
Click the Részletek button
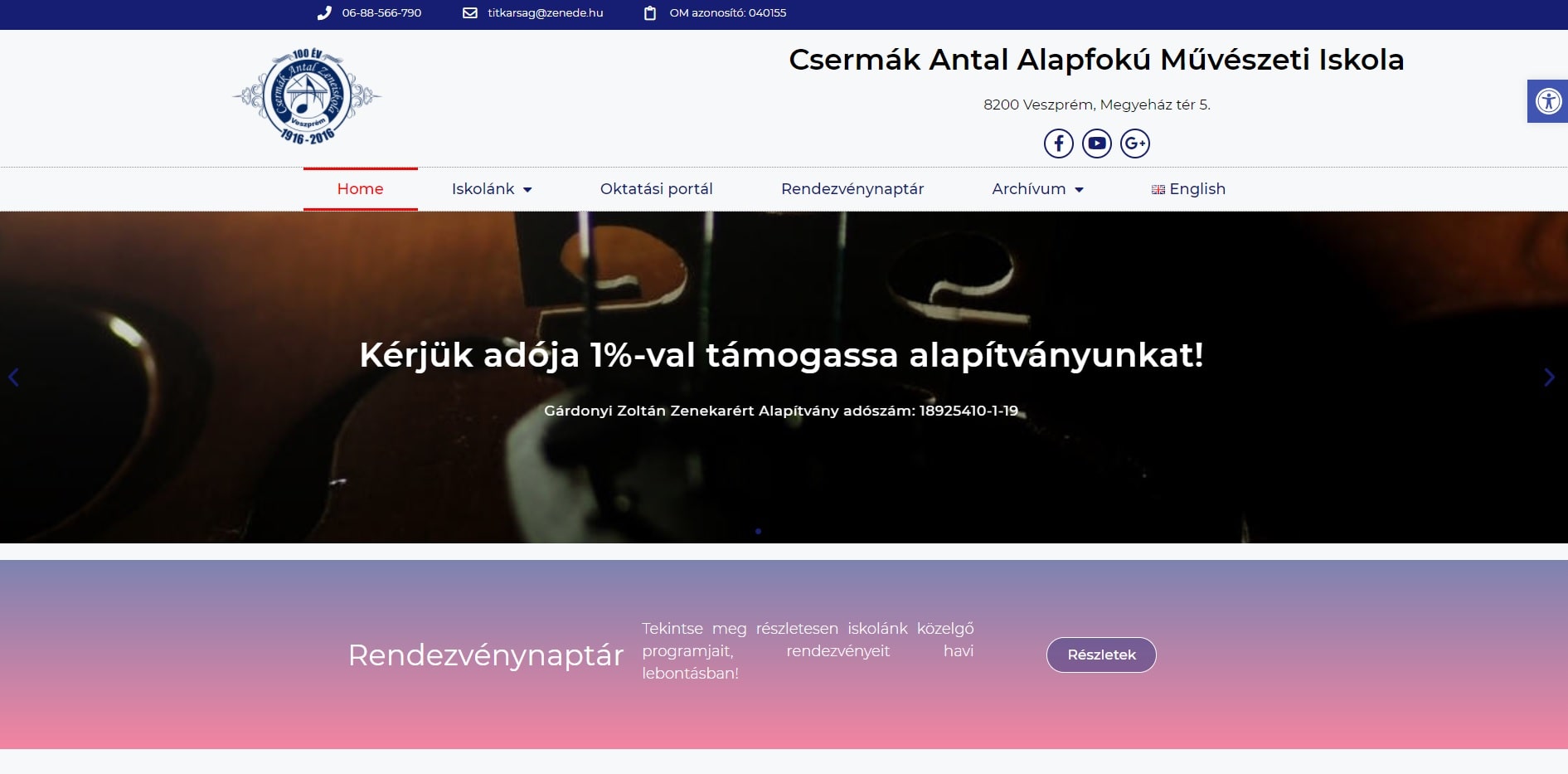coord(1101,655)
